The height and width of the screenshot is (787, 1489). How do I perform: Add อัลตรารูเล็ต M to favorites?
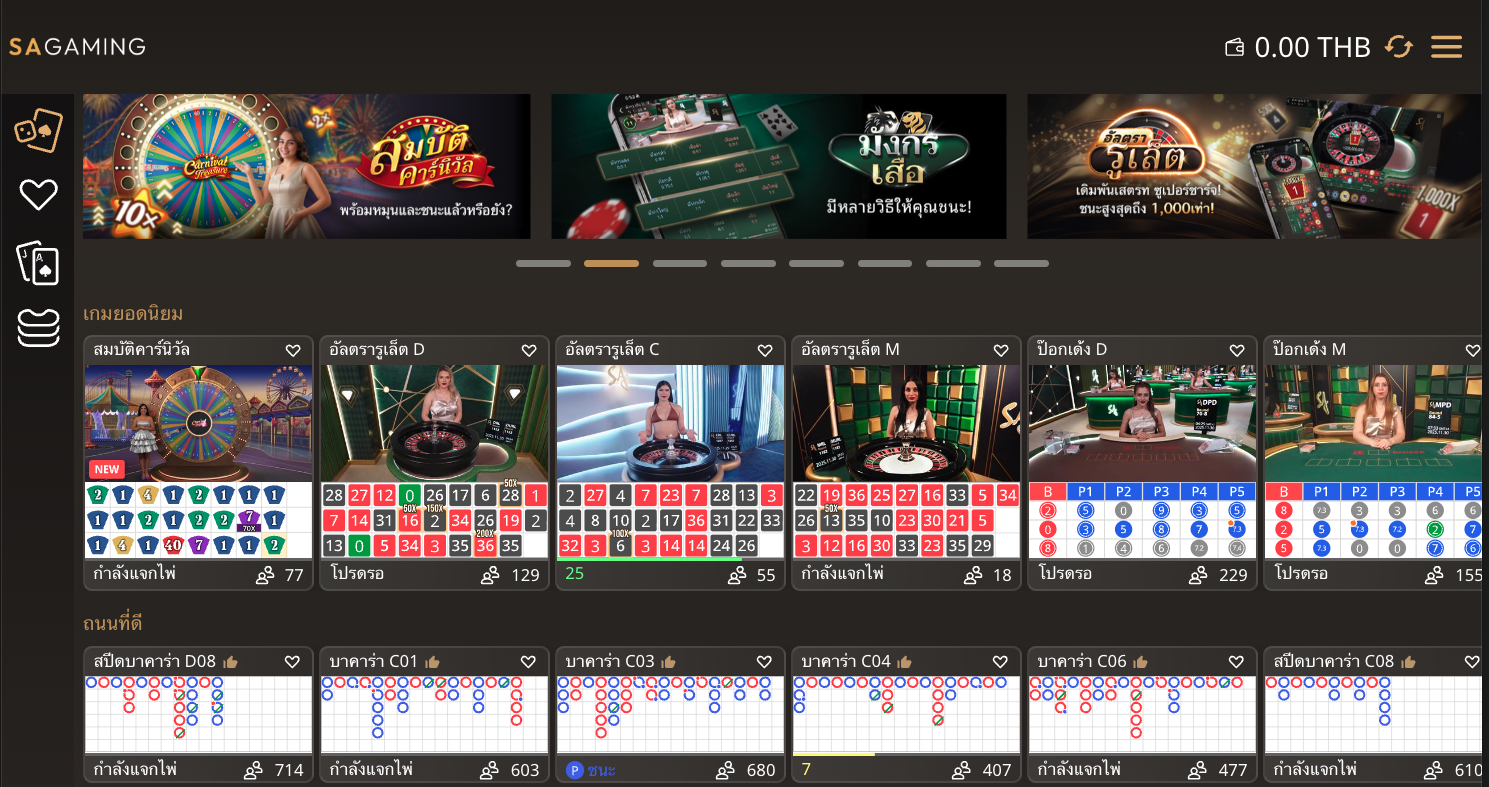[1001, 351]
